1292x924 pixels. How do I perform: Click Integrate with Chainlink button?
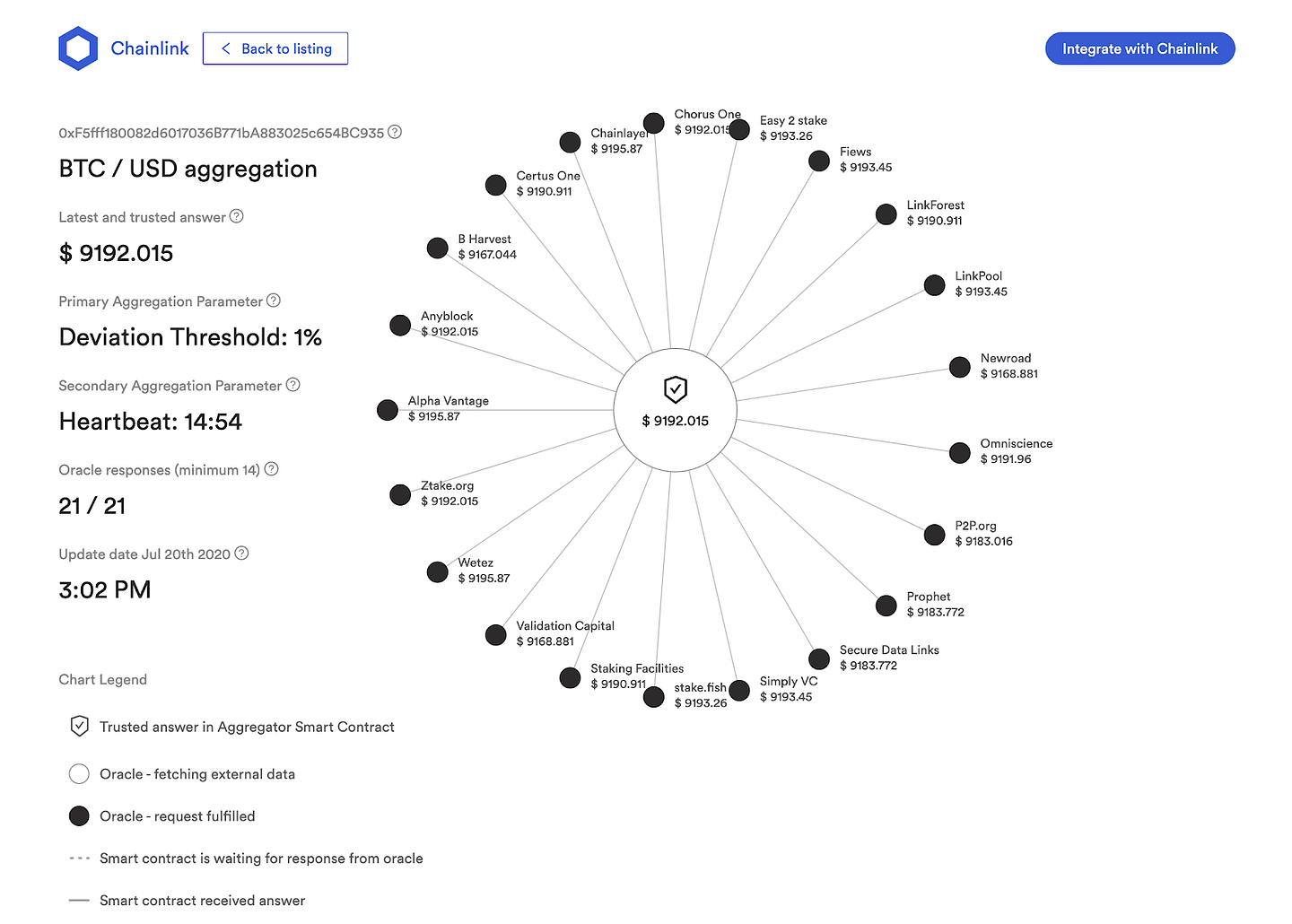(1139, 48)
